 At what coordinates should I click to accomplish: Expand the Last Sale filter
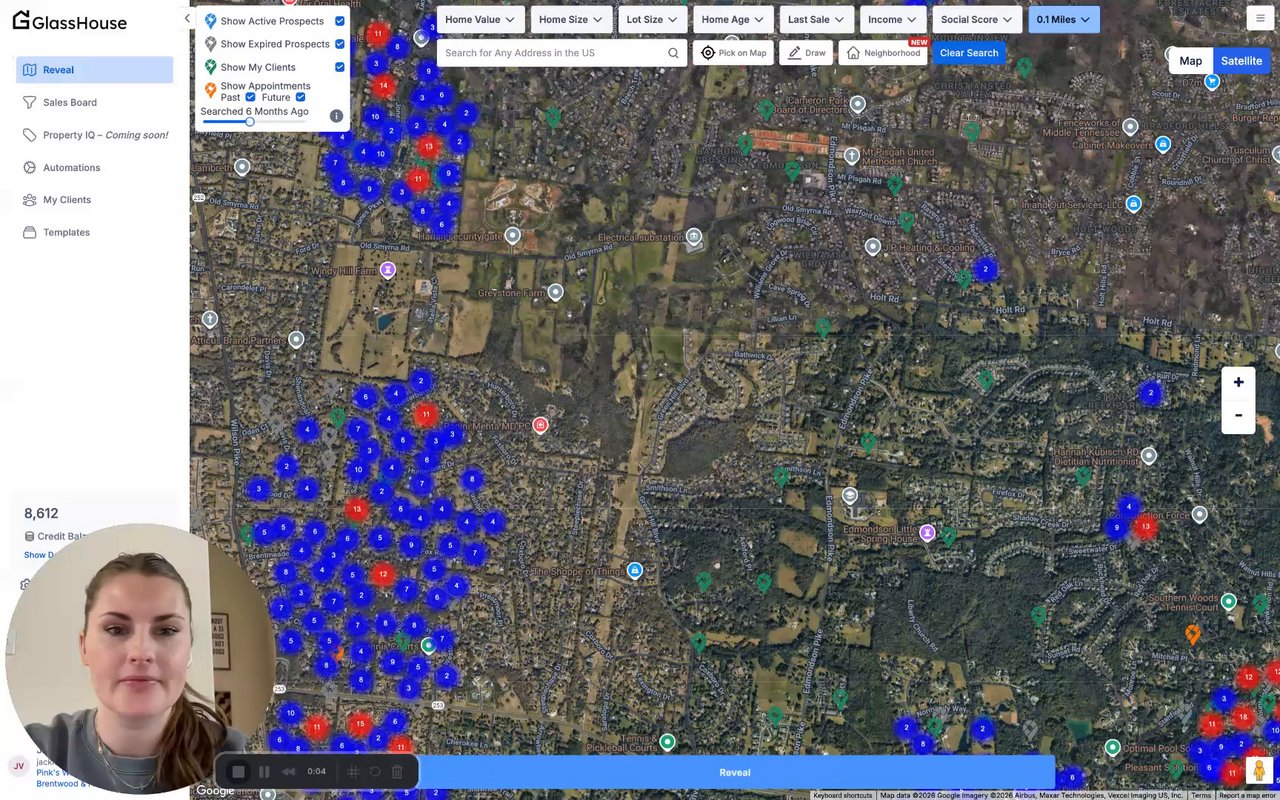(x=816, y=19)
